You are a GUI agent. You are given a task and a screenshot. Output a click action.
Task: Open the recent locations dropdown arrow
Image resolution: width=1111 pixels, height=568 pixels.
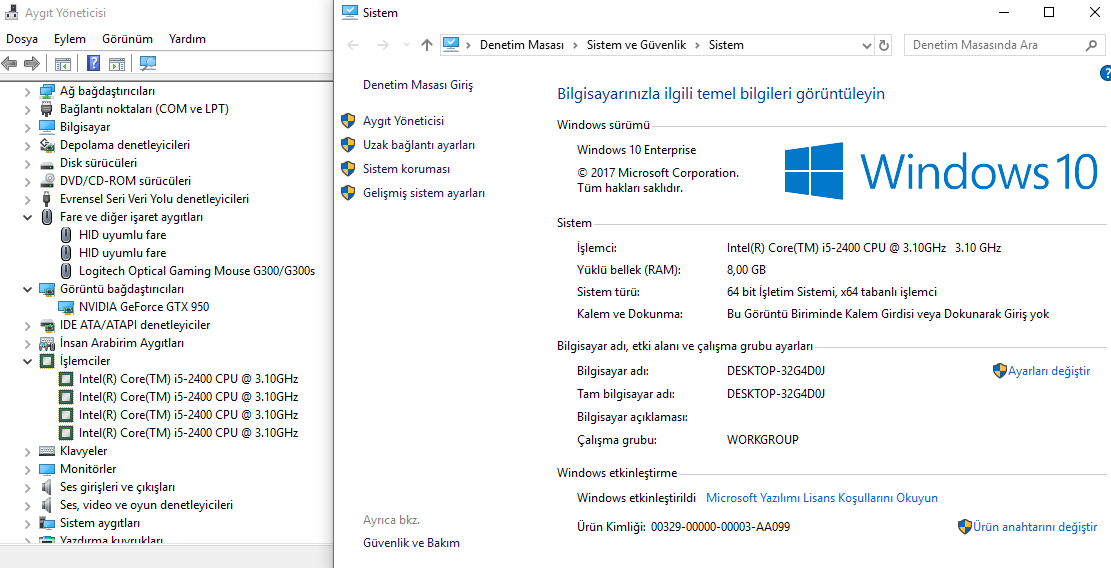tap(406, 45)
